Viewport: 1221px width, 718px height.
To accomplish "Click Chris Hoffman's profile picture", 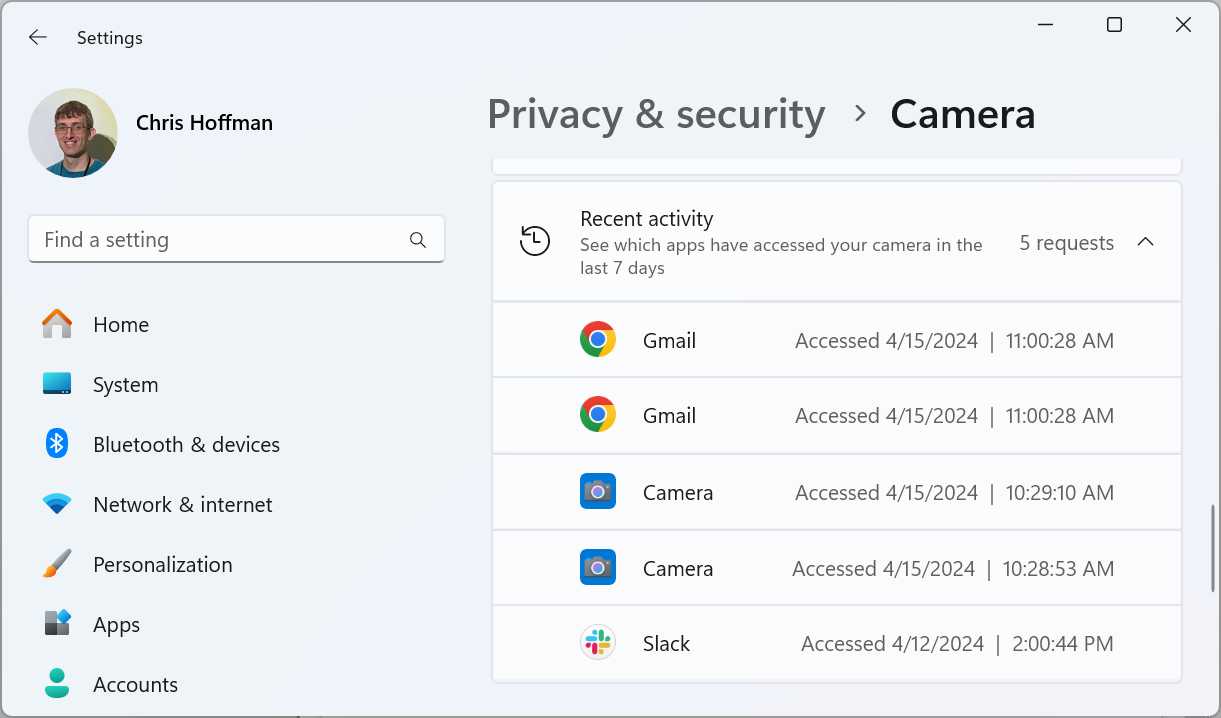I will click(x=73, y=132).
